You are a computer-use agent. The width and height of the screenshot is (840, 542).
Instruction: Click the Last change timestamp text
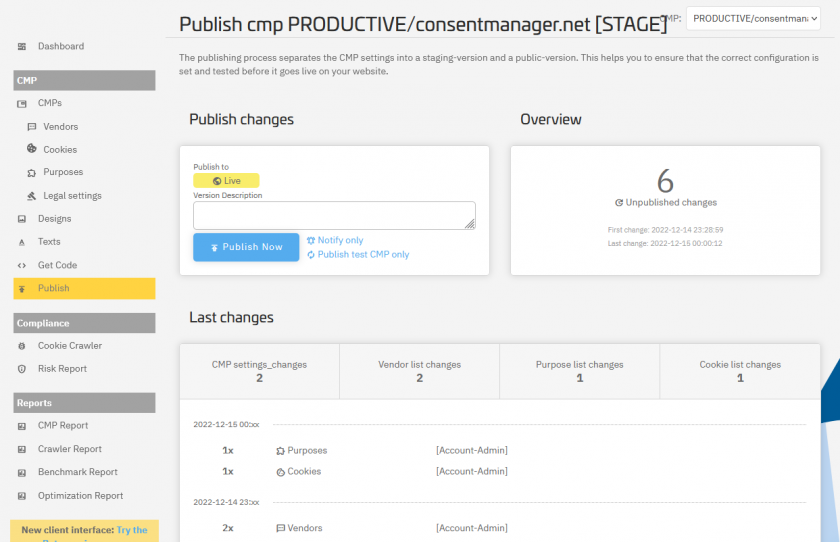(x=665, y=244)
